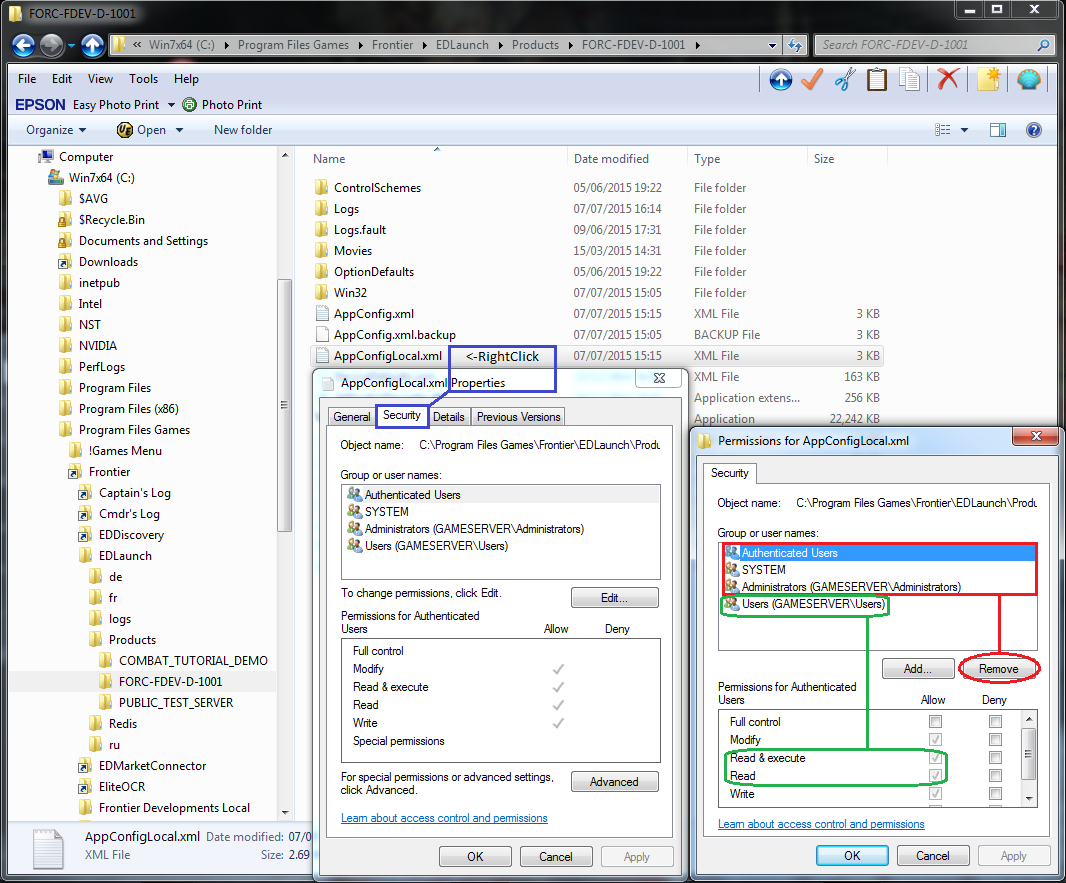
Task: Click the blue shell toolbar icon
Action: [1028, 80]
